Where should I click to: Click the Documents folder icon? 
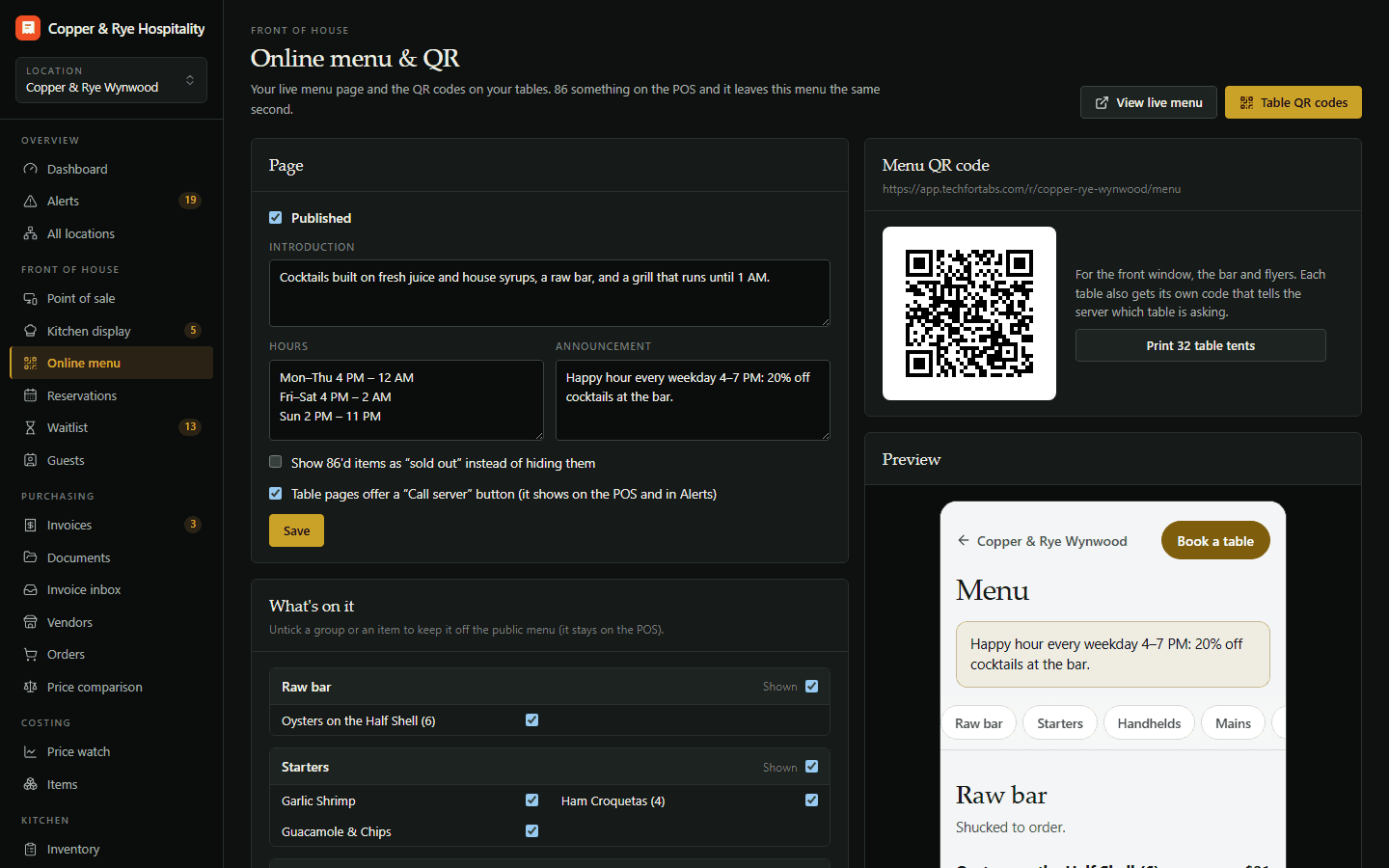point(30,557)
